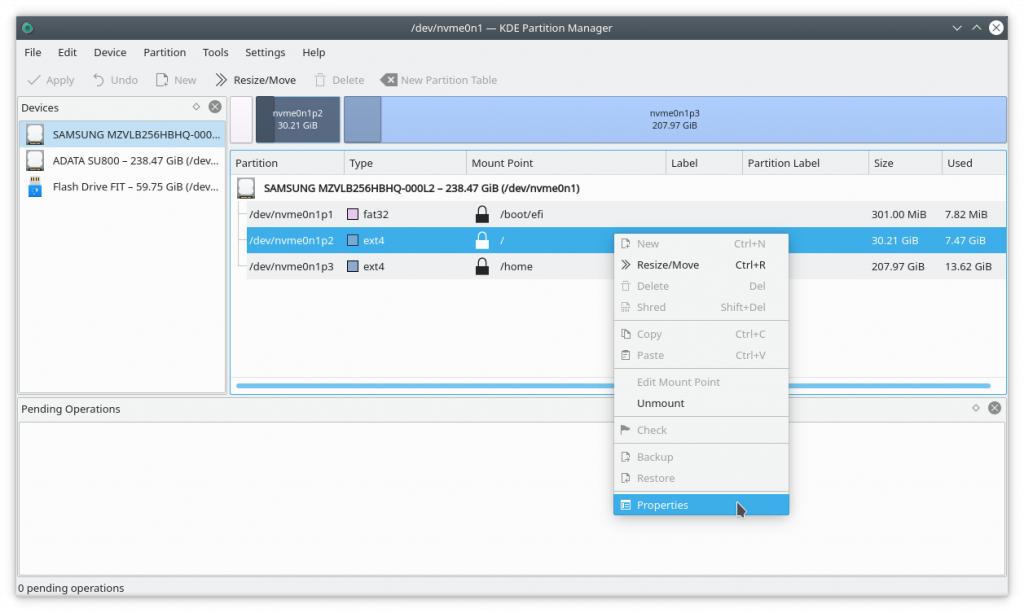
Task: Open the Tools menu
Action: pyautogui.click(x=215, y=52)
